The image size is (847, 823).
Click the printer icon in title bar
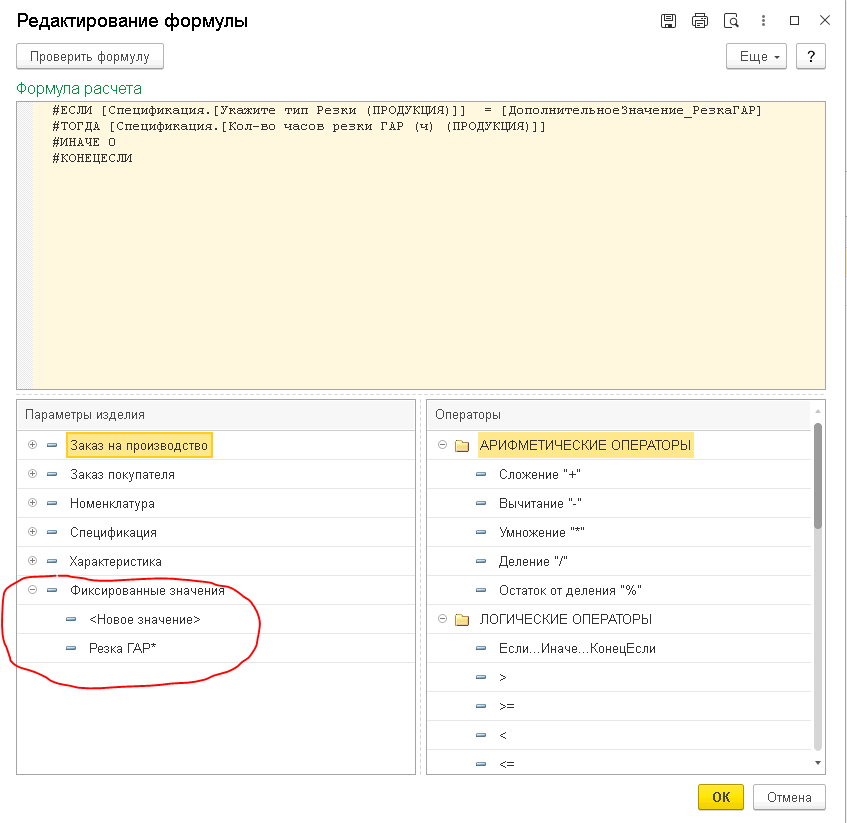700,21
